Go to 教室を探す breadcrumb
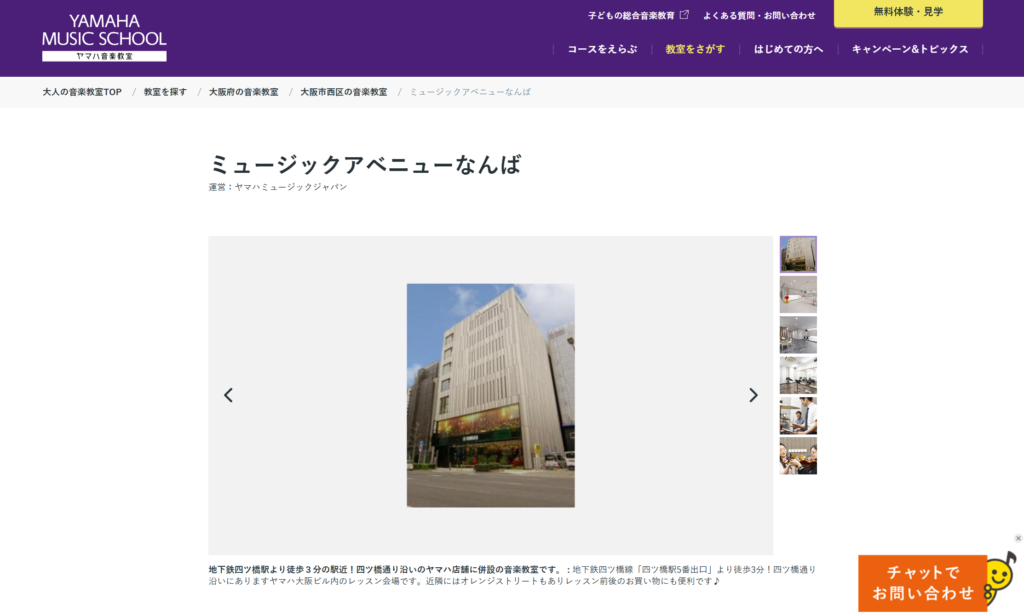The image size is (1024, 616). pos(165,92)
